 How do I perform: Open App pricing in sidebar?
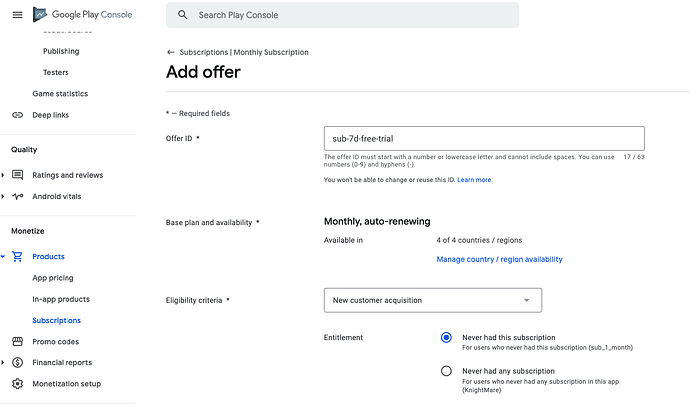(x=53, y=278)
